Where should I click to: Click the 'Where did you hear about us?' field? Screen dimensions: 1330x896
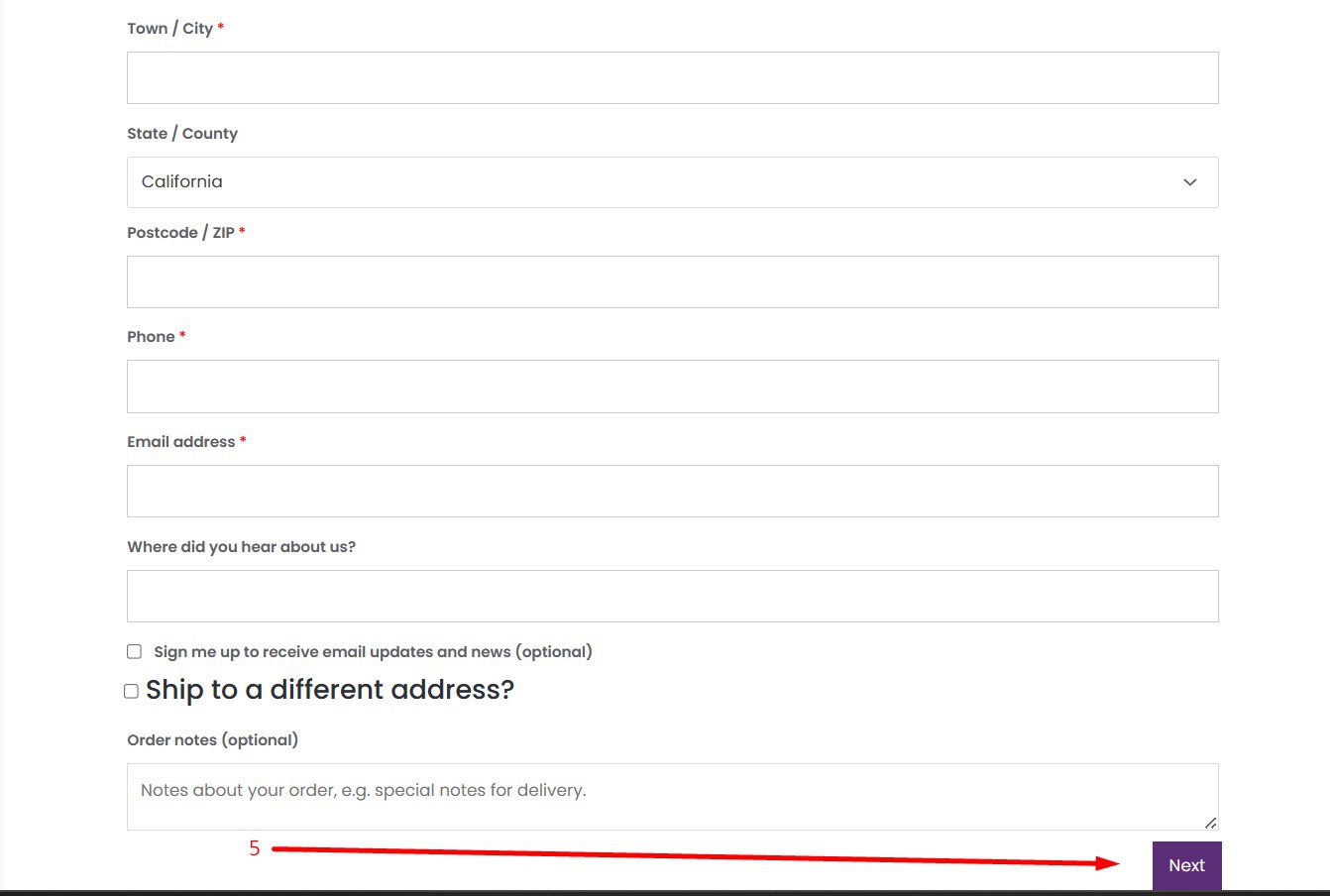click(672, 597)
